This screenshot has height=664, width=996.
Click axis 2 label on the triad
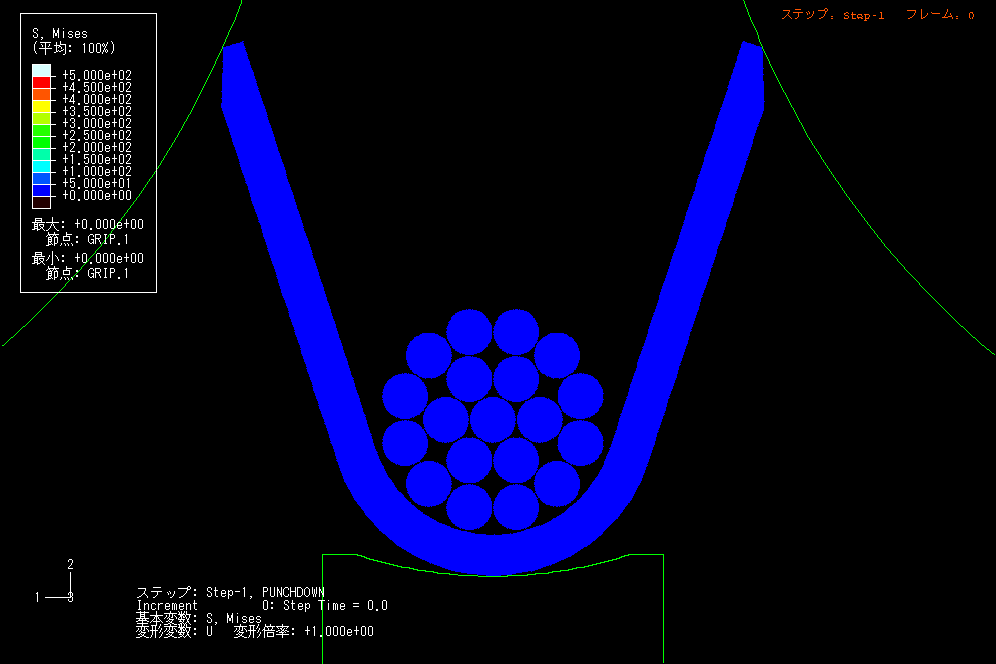[70, 565]
